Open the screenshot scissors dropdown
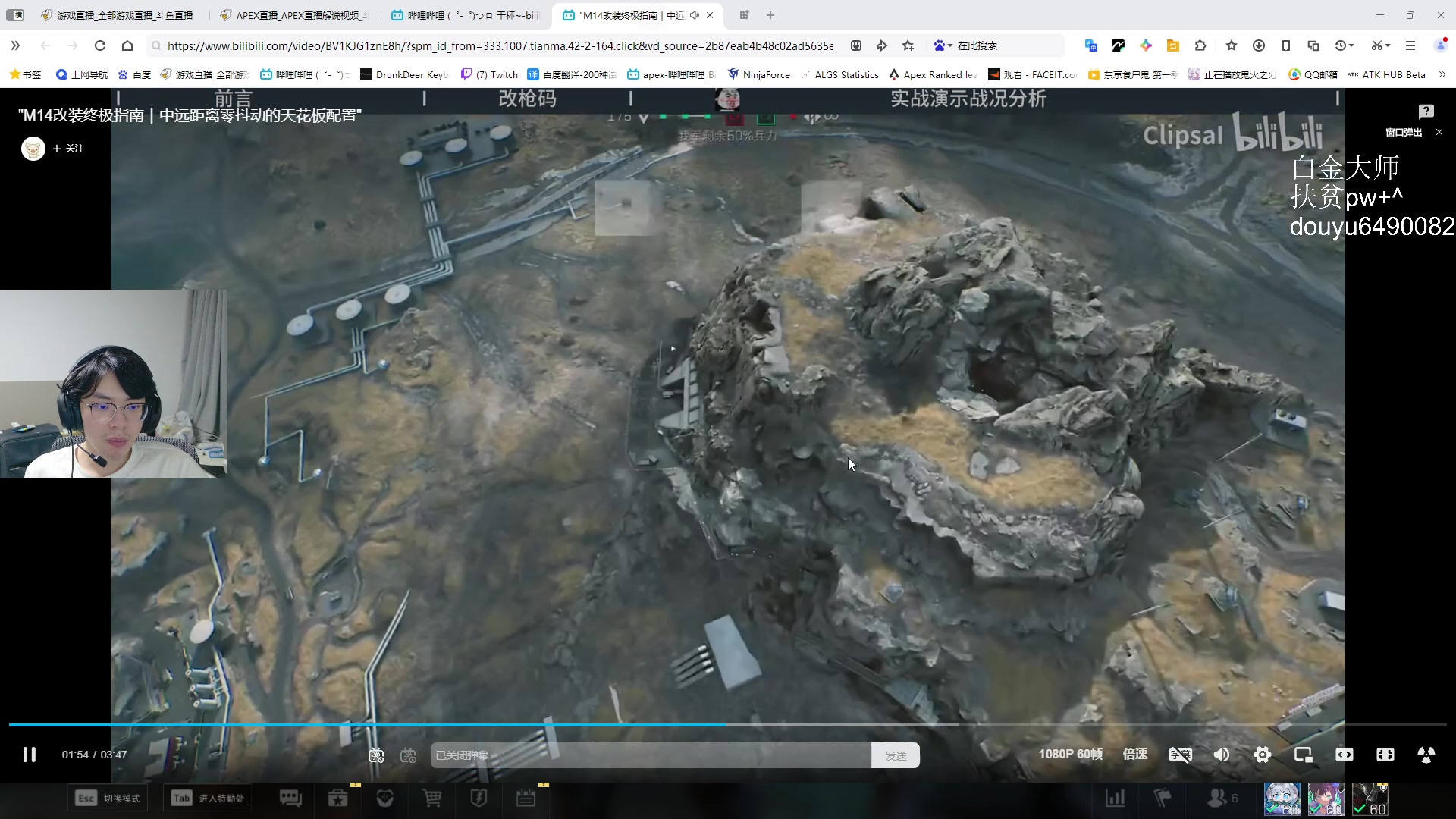The height and width of the screenshot is (819, 1456). pos(1380,45)
